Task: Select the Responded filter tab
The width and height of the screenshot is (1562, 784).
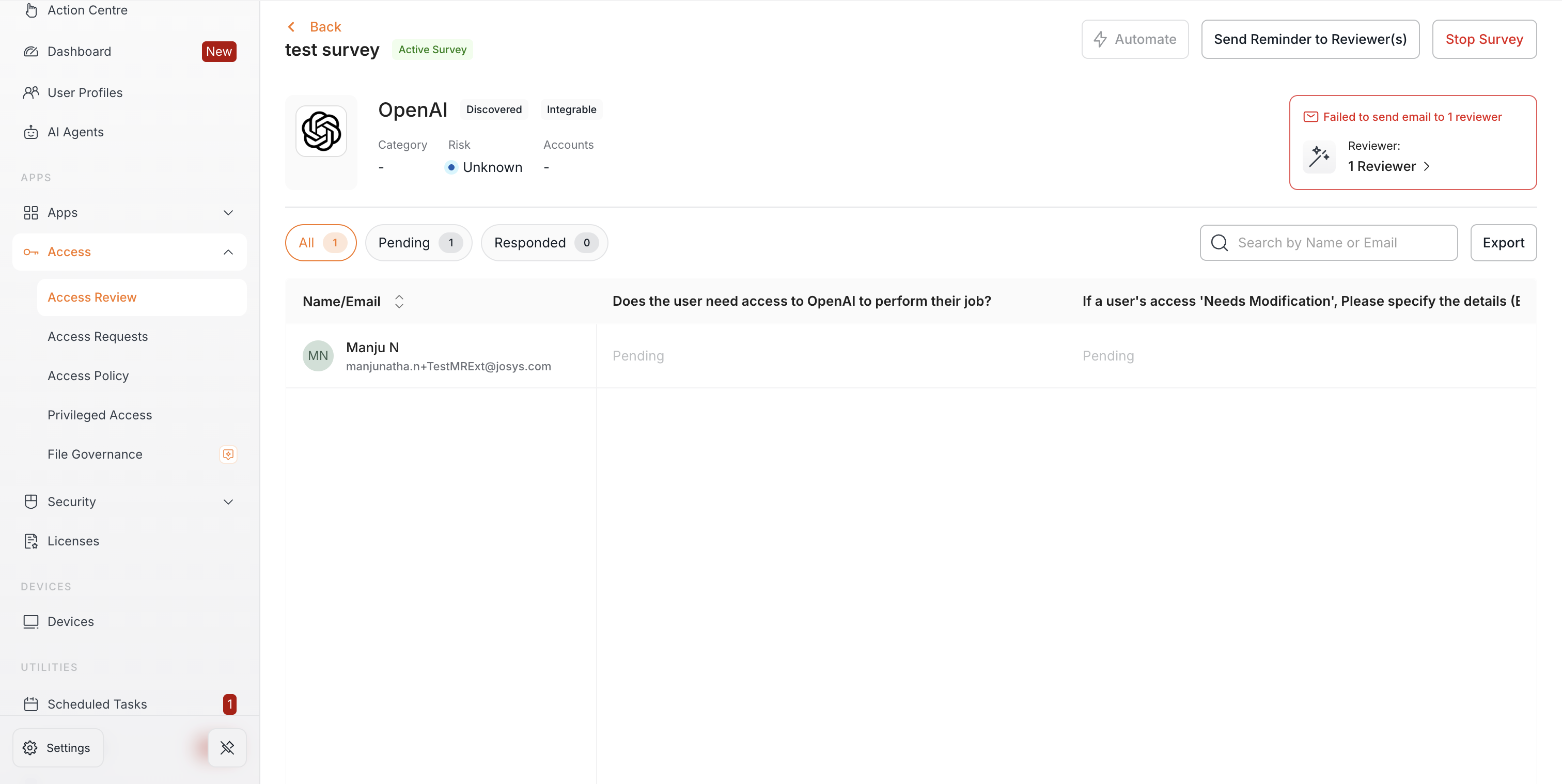Action: [x=544, y=243]
